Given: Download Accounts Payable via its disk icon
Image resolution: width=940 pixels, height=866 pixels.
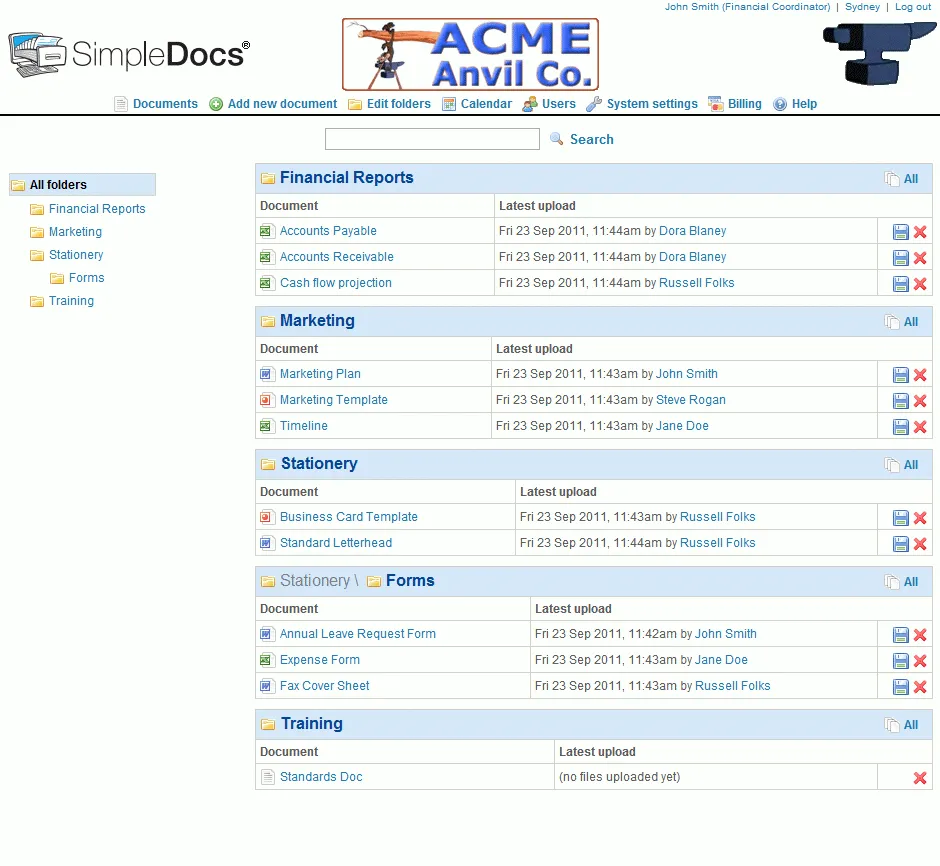Looking at the screenshot, I should pos(899,231).
